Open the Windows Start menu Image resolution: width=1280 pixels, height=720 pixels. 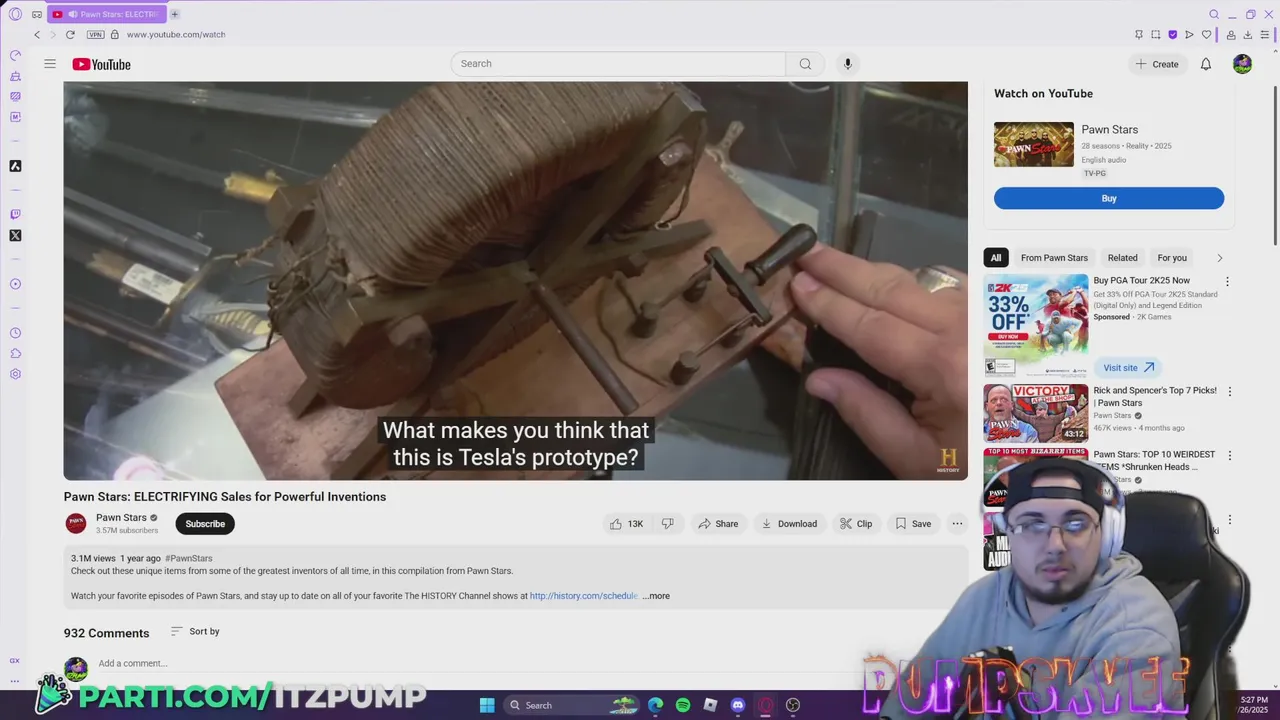coord(487,705)
